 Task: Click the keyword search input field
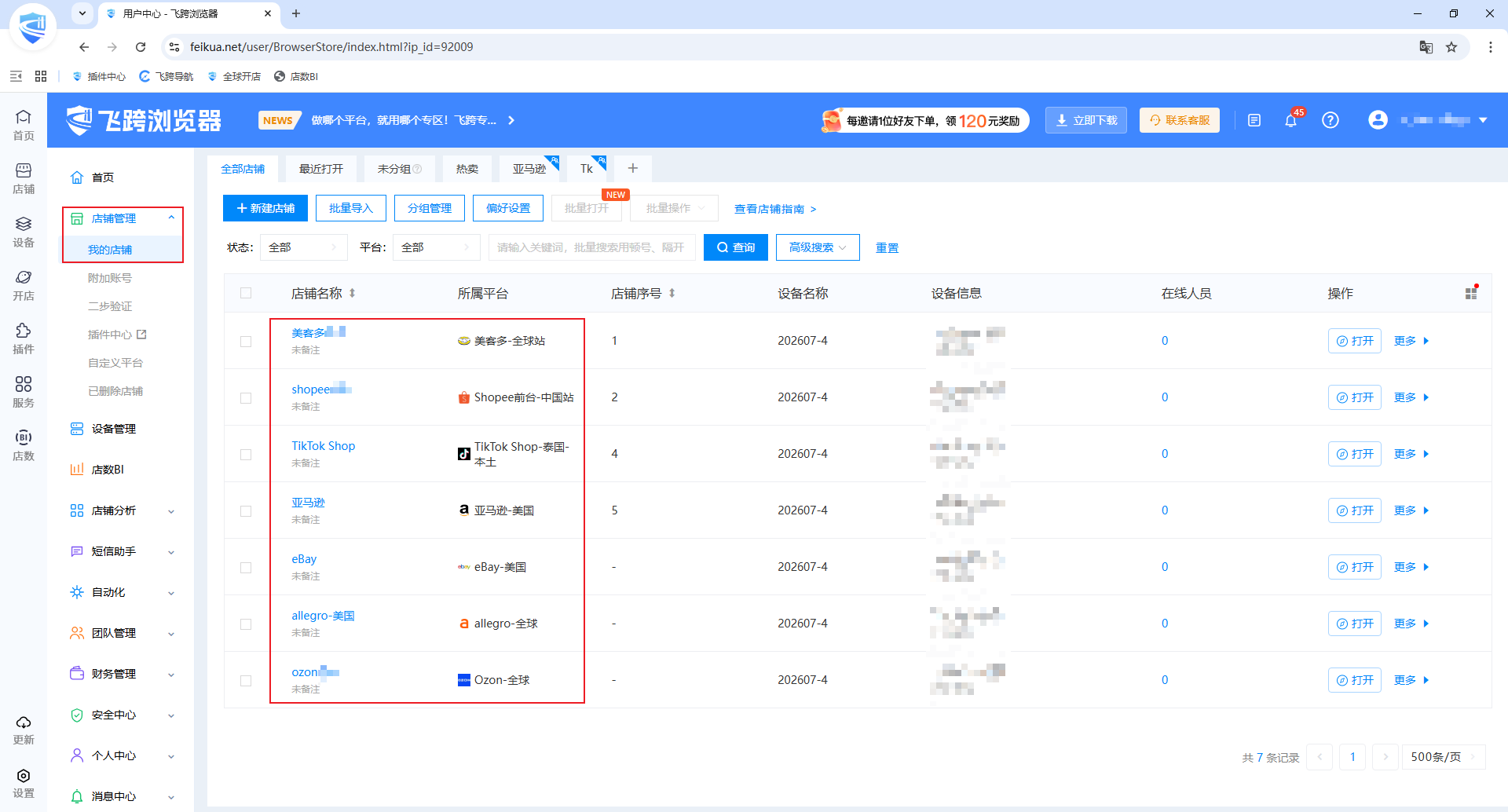592,247
